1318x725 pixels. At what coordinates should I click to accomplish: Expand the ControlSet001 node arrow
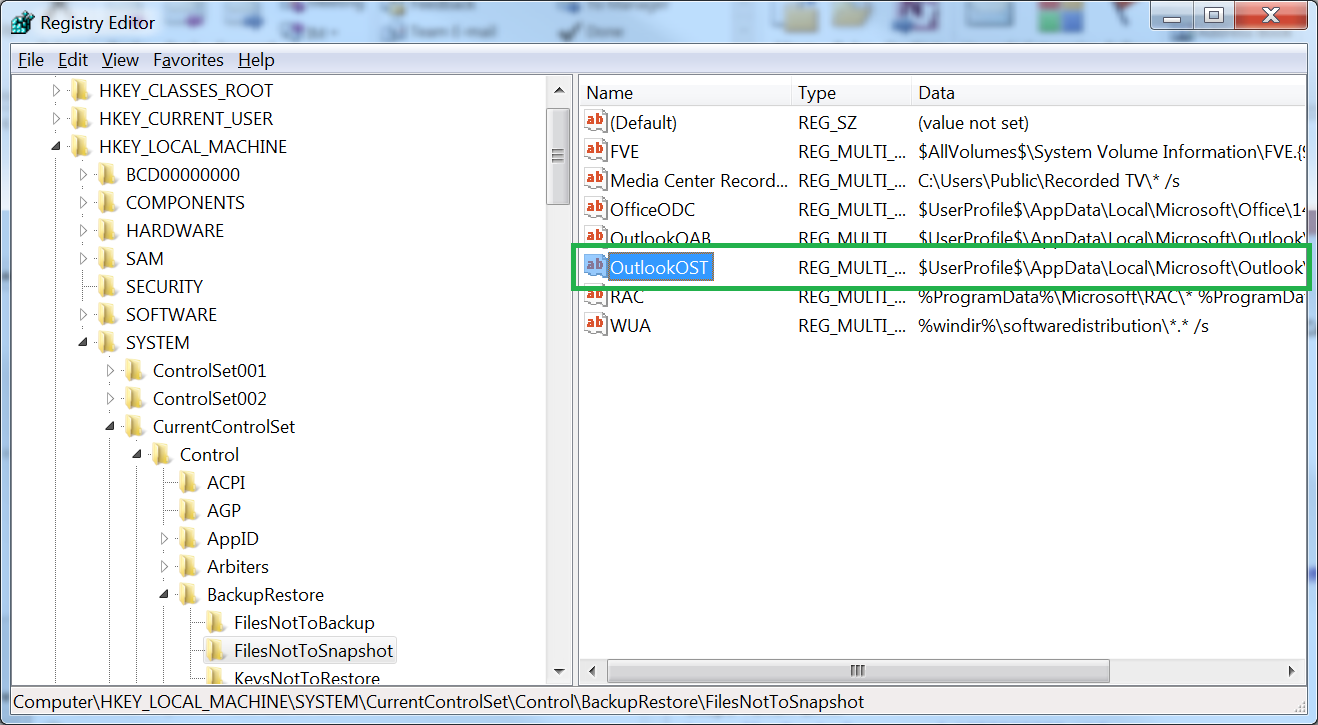110,371
